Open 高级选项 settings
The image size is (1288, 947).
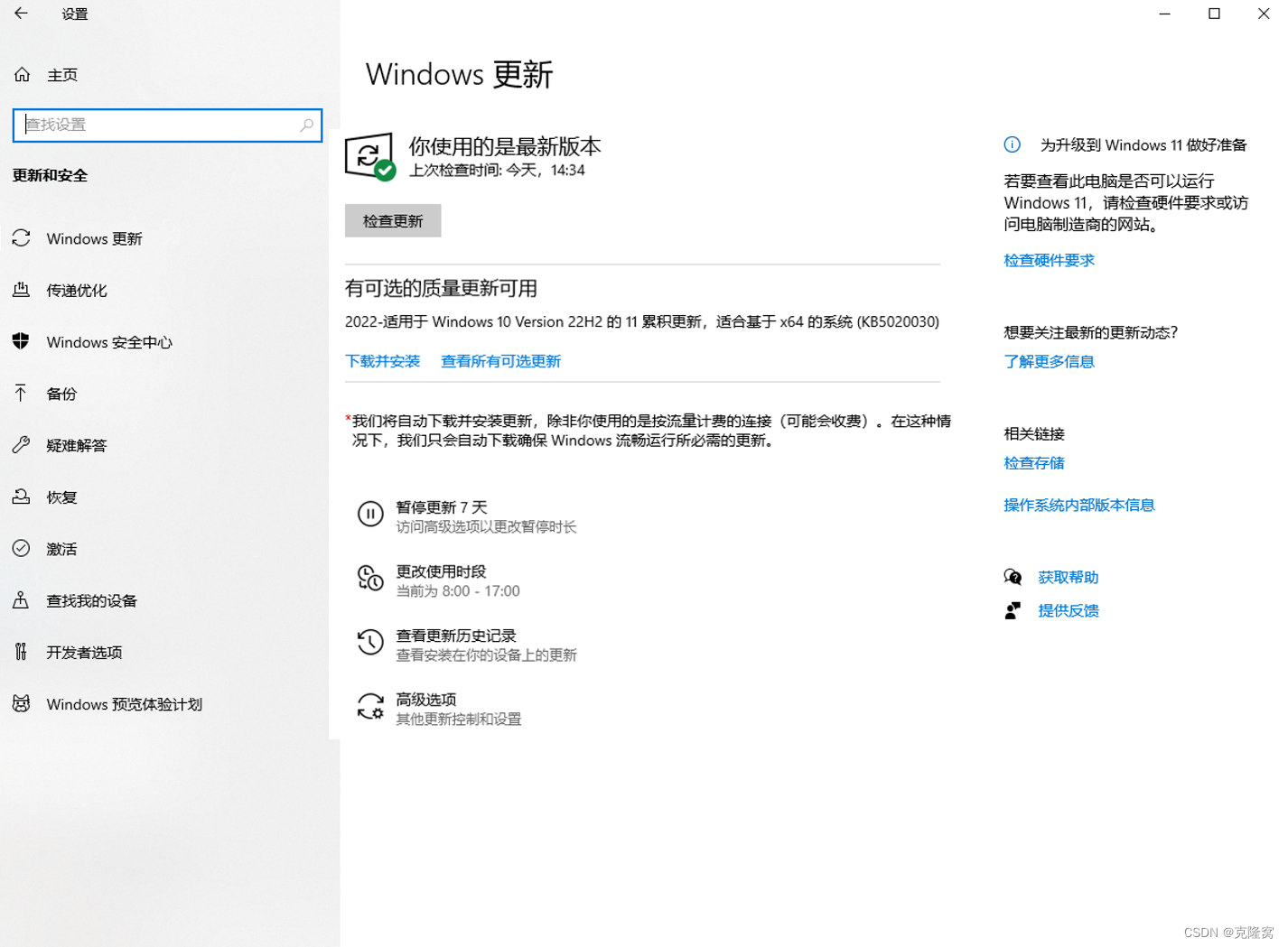point(440,708)
